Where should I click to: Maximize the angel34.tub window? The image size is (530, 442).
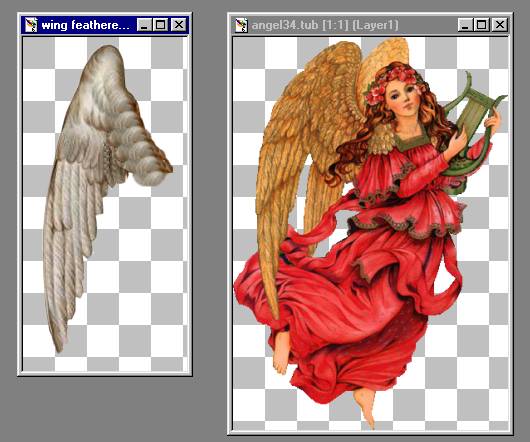pyautogui.click(x=482, y=25)
